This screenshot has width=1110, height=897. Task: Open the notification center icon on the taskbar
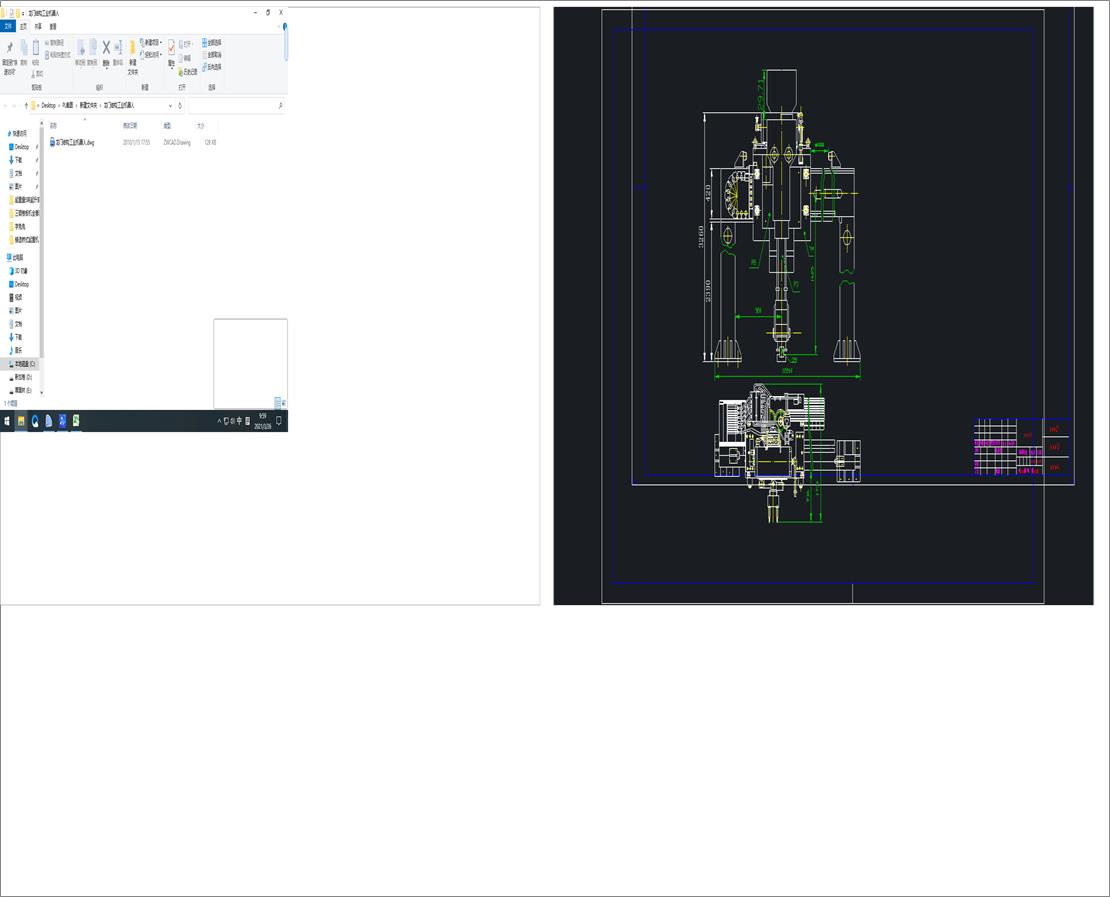click(x=279, y=421)
